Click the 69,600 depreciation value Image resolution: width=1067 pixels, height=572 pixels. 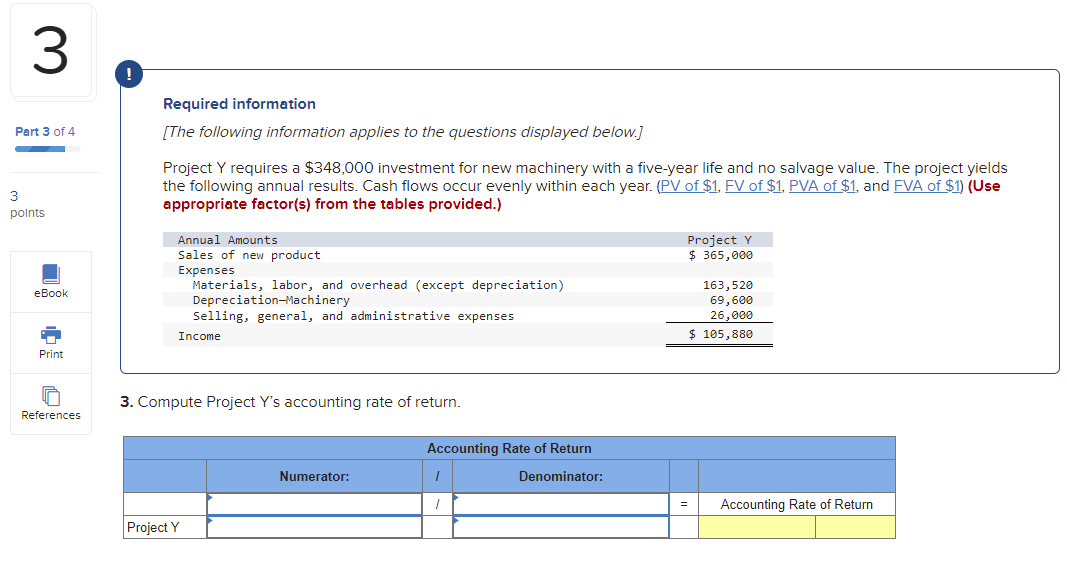(731, 300)
